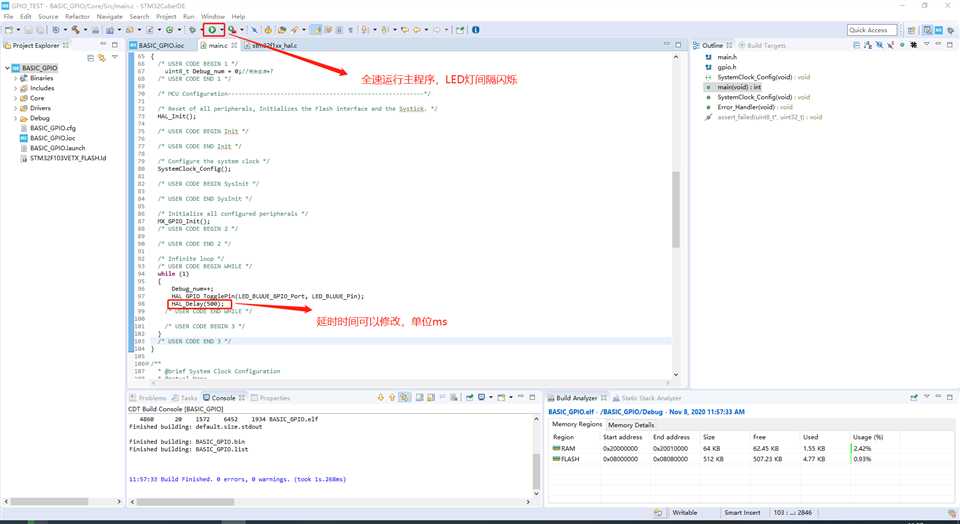Select main(void) : int in Outline

739,87
